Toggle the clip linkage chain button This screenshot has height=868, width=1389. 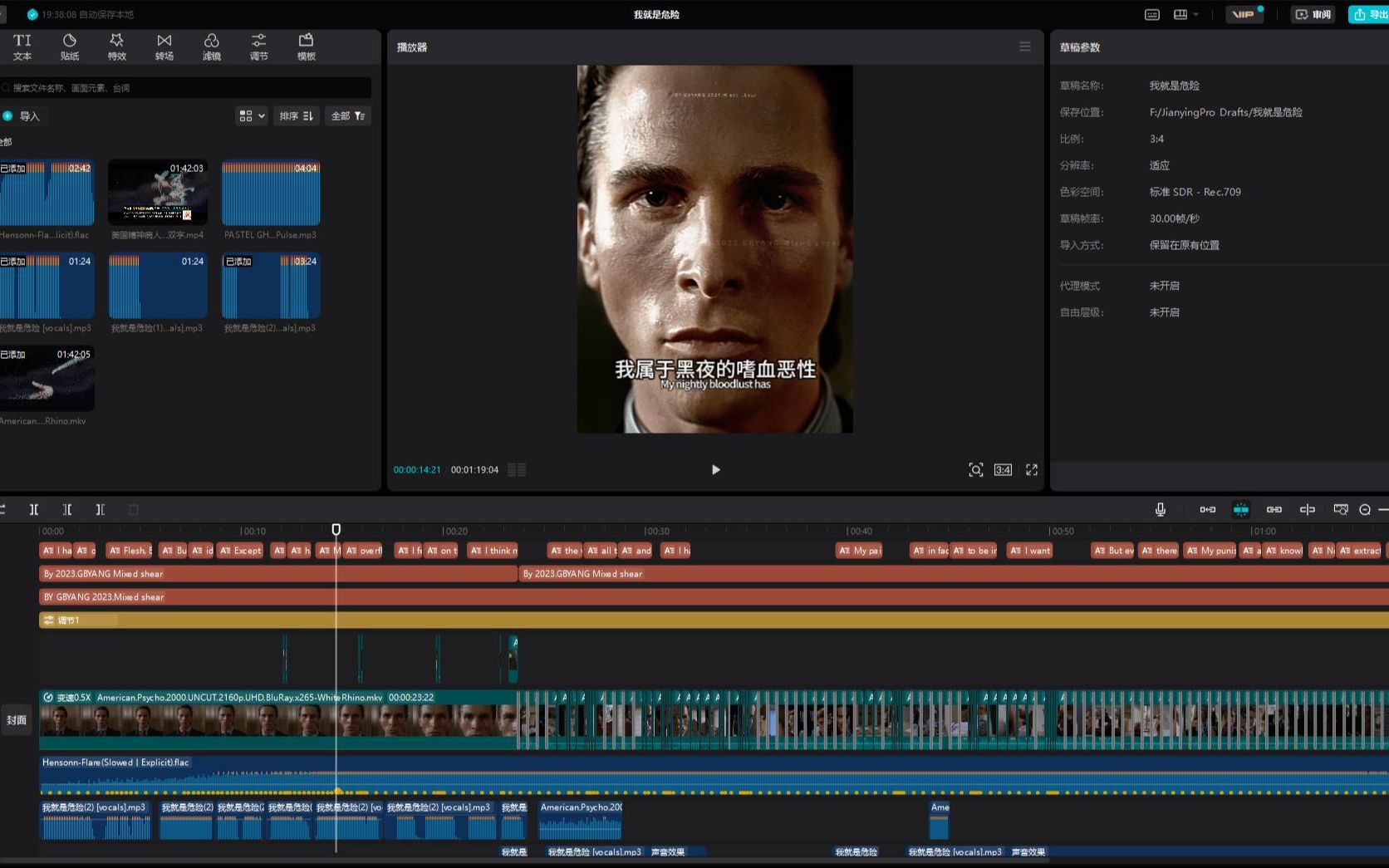coord(1274,509)
